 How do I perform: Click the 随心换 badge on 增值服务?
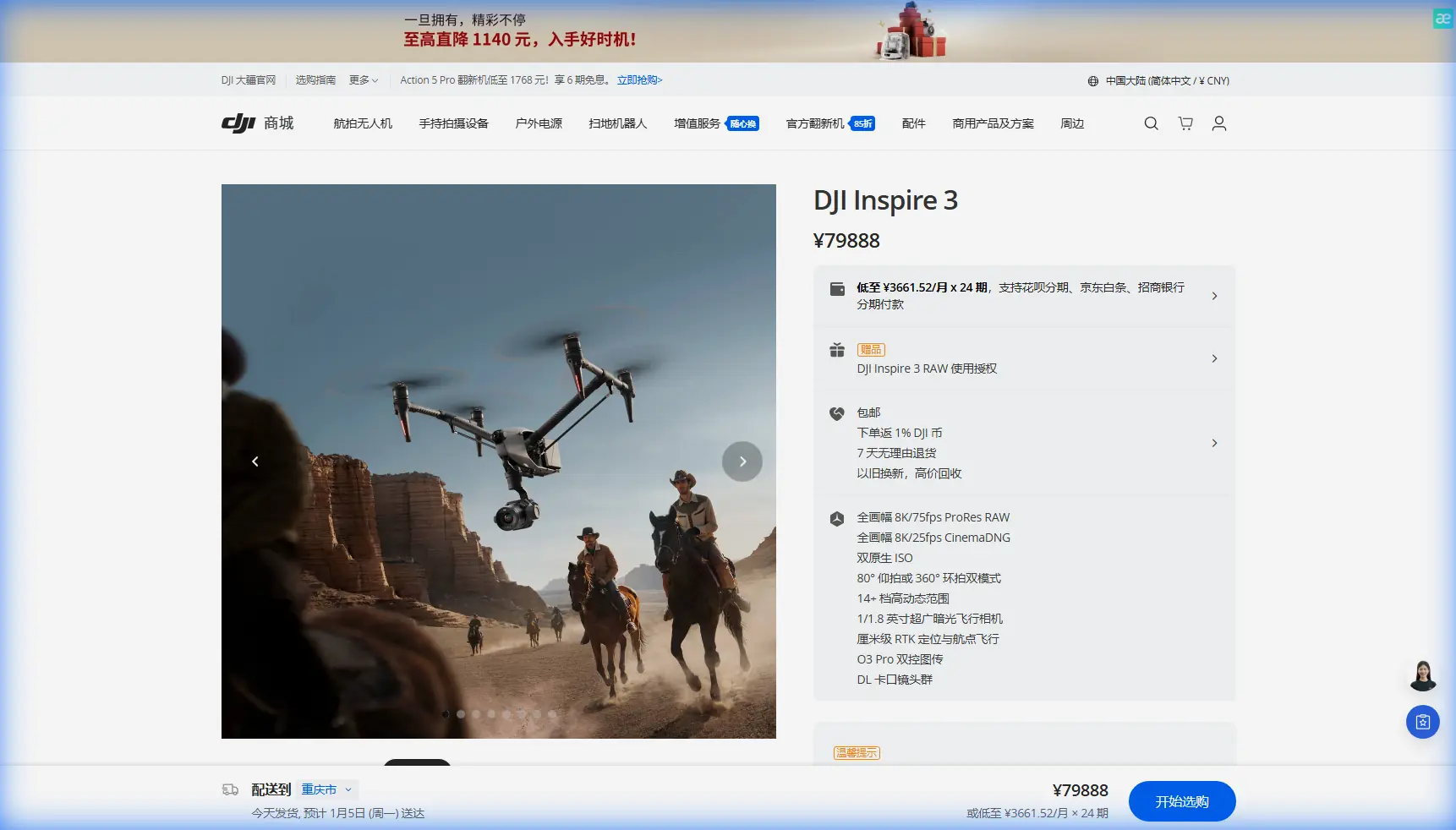742,123
